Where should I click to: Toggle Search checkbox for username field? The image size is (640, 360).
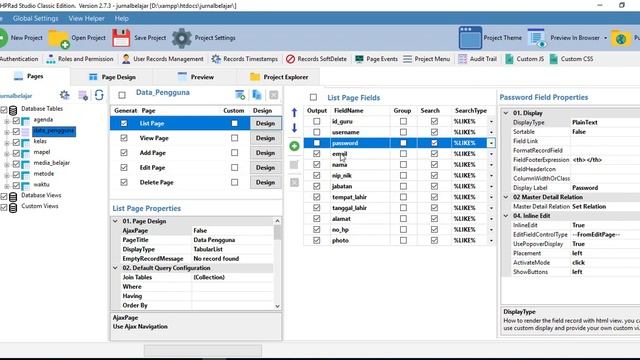(x=434, y=132)
